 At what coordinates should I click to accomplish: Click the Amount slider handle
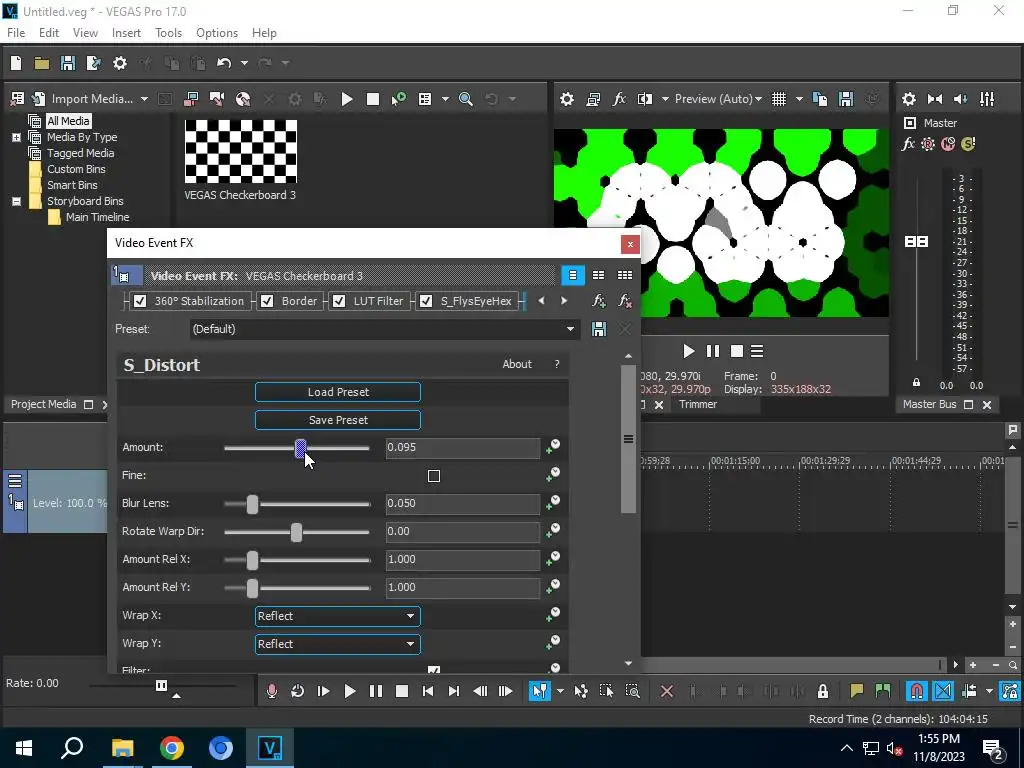click(300, 448)
